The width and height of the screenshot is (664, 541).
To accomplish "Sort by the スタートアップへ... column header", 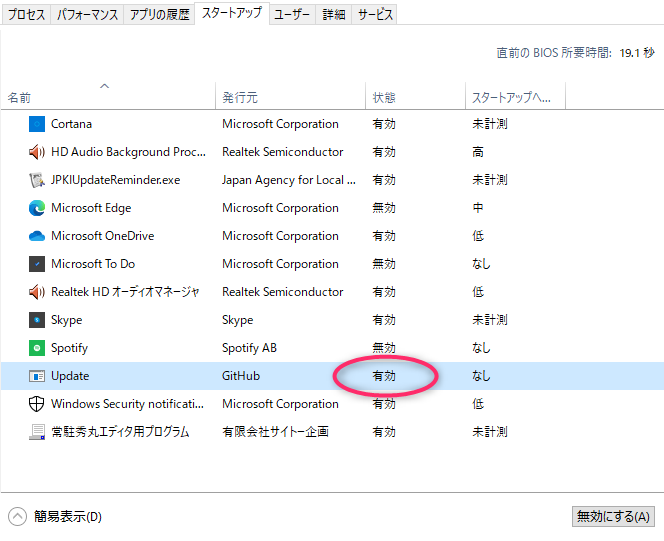I will coord(515,96).
